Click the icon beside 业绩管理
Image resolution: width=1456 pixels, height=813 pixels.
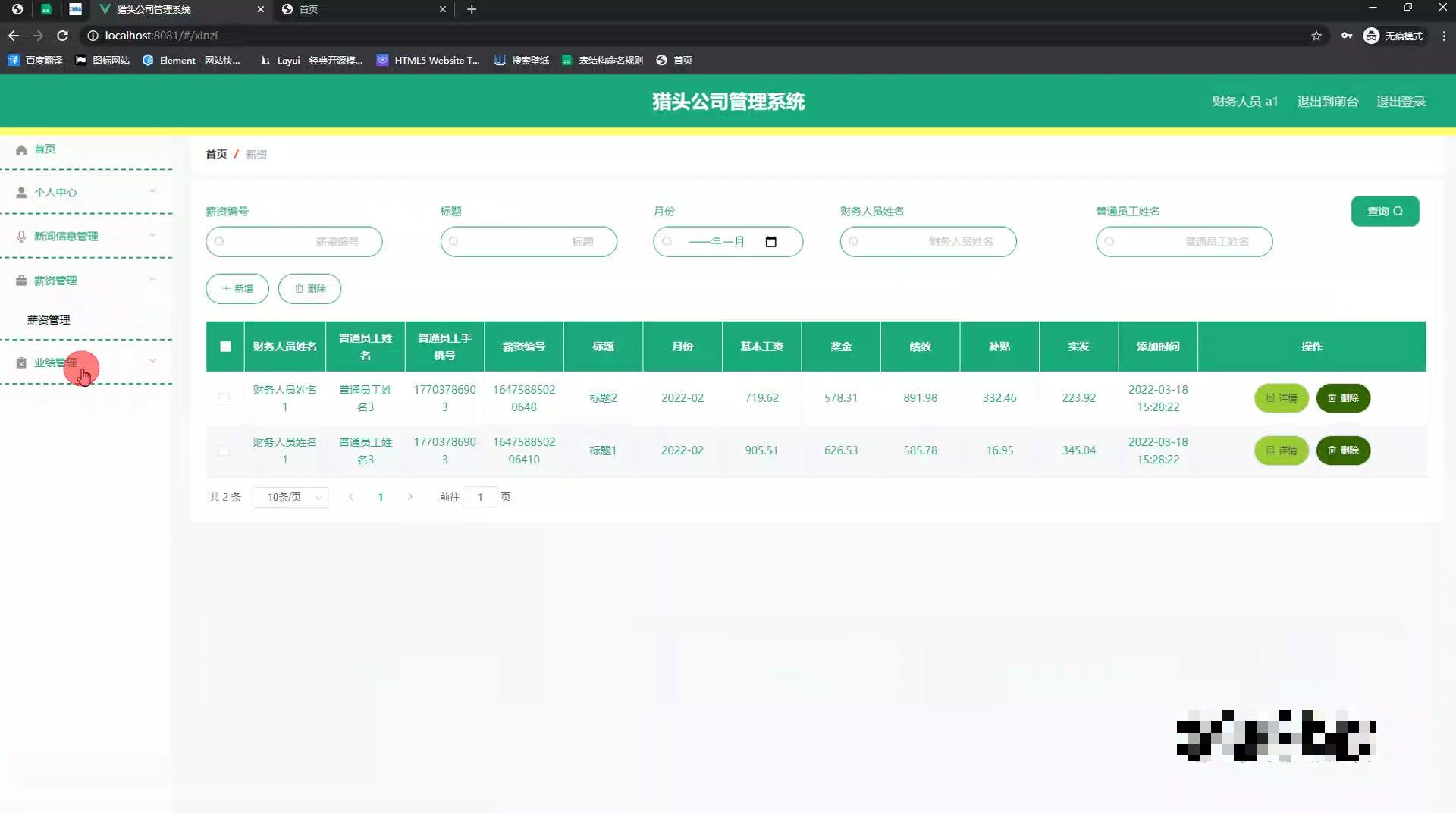click(x=21, y=363)
